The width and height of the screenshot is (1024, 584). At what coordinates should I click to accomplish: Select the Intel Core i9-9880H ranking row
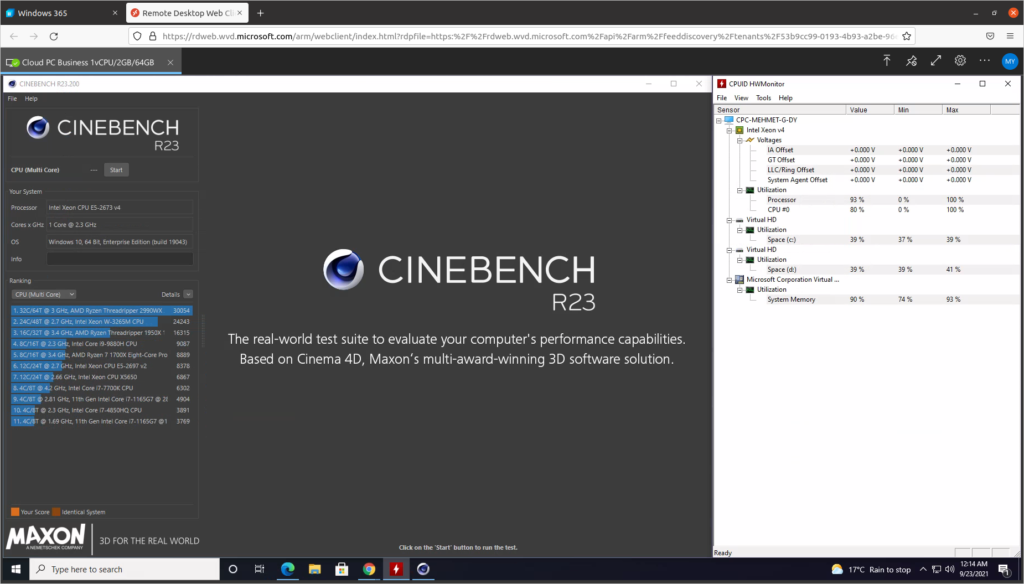click(101, 344)
